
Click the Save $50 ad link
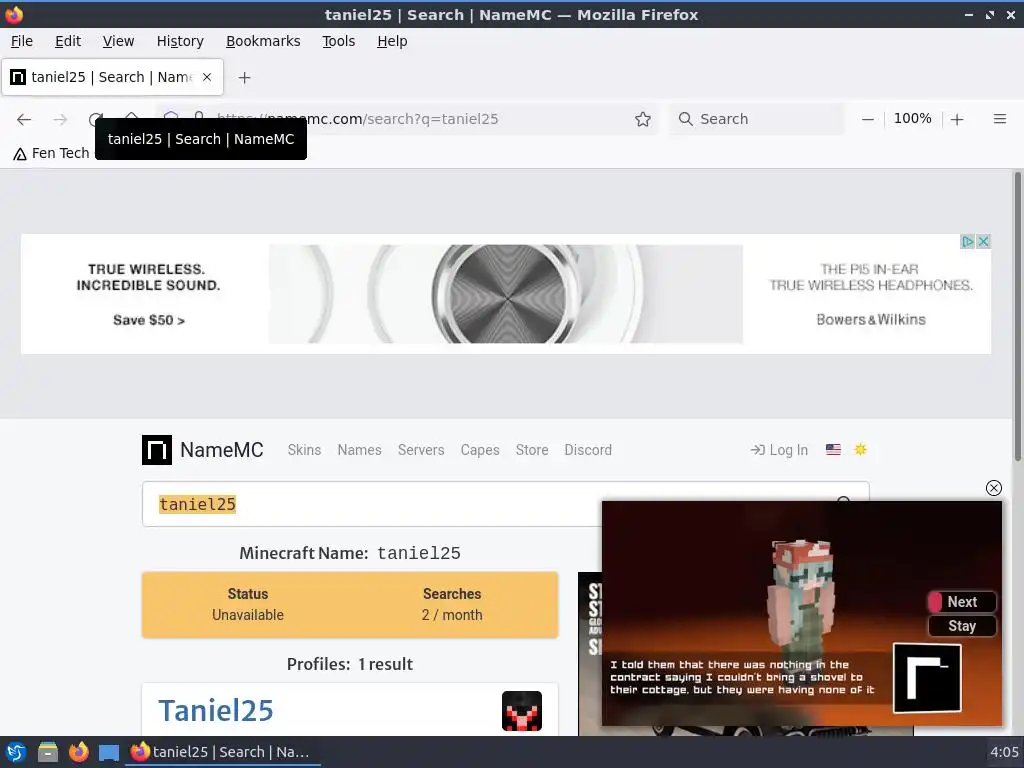tap(149, 320)
